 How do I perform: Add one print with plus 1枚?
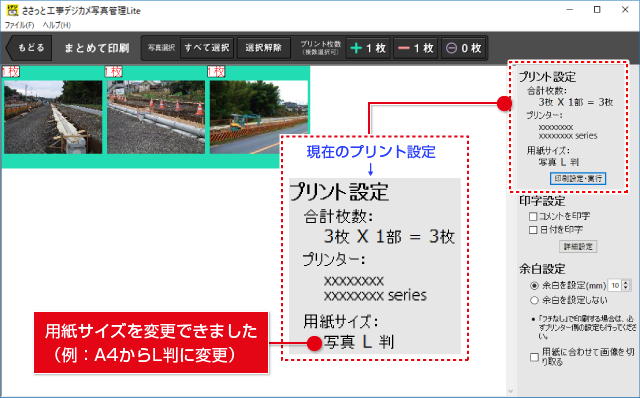368,48
